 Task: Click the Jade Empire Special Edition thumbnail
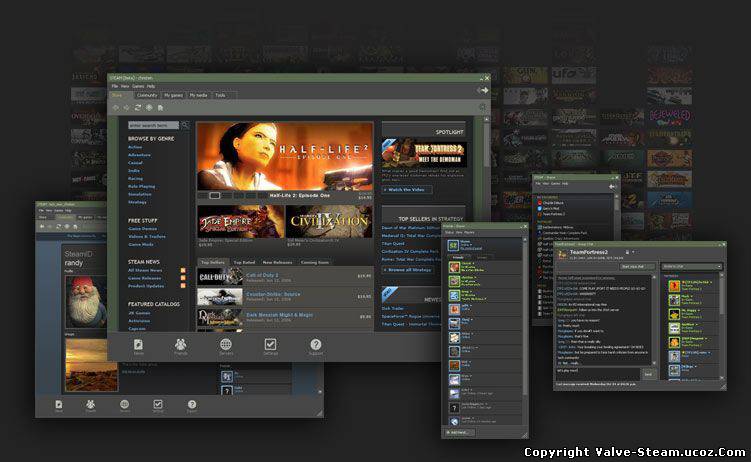[x=240, y=222]
